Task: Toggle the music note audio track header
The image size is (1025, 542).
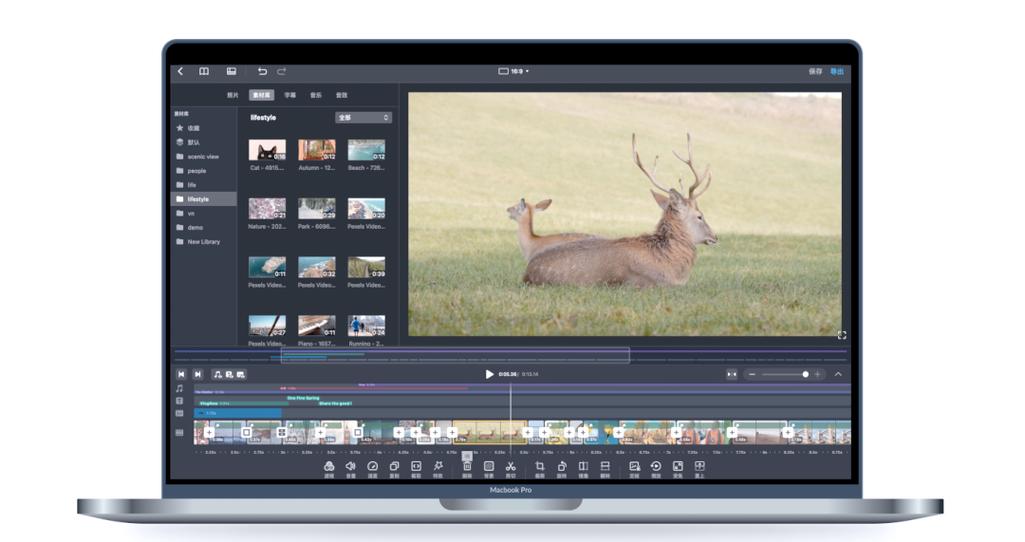Action: (180, 388)
